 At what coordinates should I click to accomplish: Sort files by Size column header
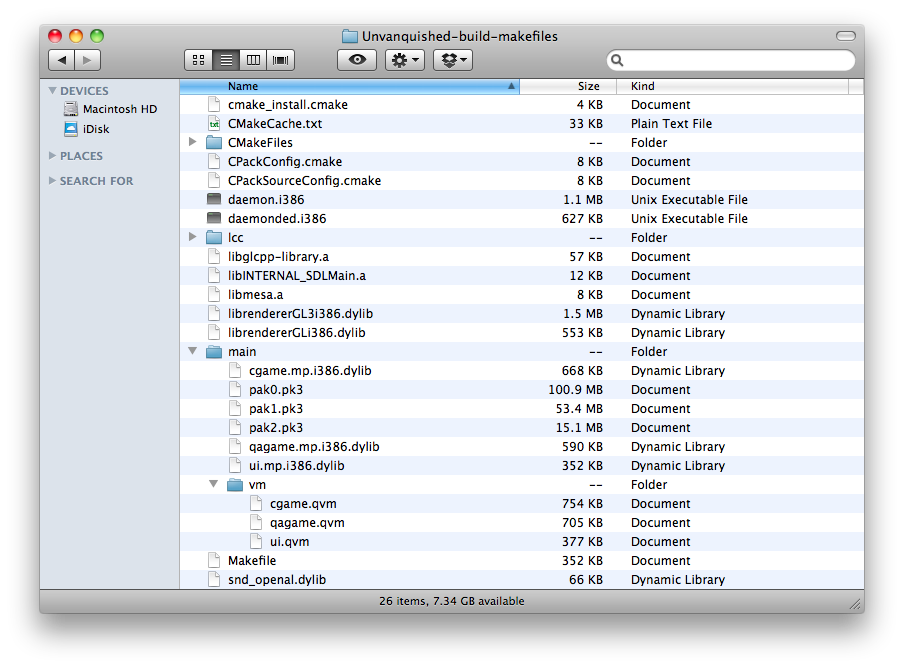tap(588, 87)
